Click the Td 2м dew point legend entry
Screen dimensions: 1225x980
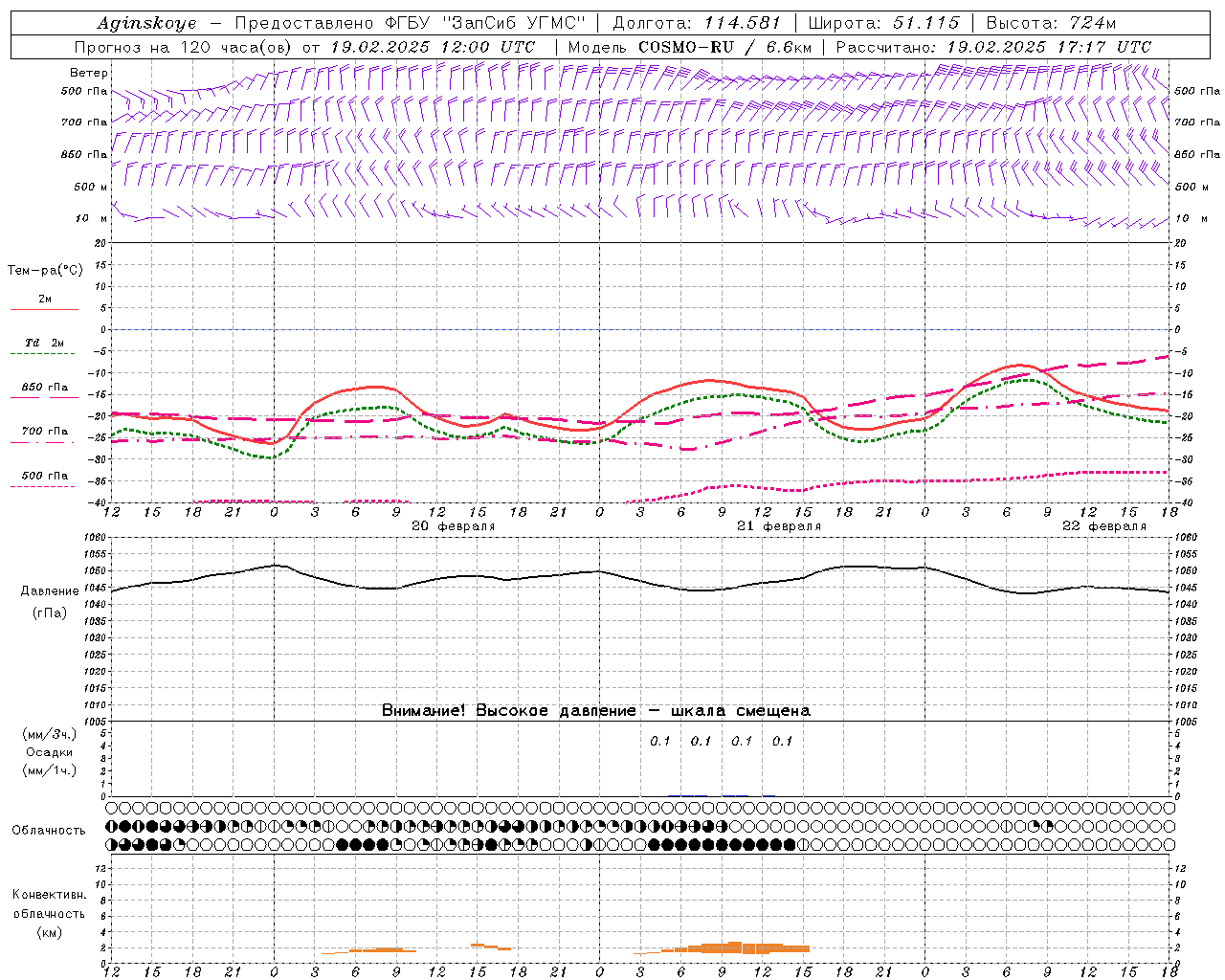click(45, 343)
